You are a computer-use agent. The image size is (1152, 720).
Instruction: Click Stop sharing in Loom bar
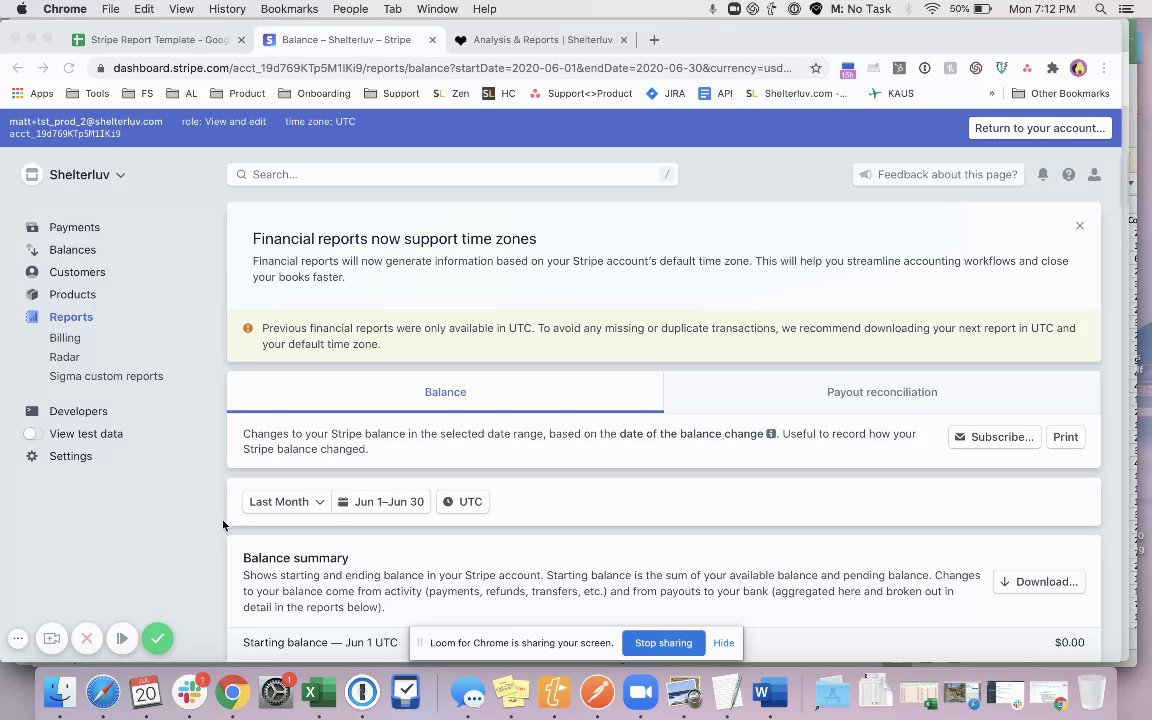coord(663,643)
